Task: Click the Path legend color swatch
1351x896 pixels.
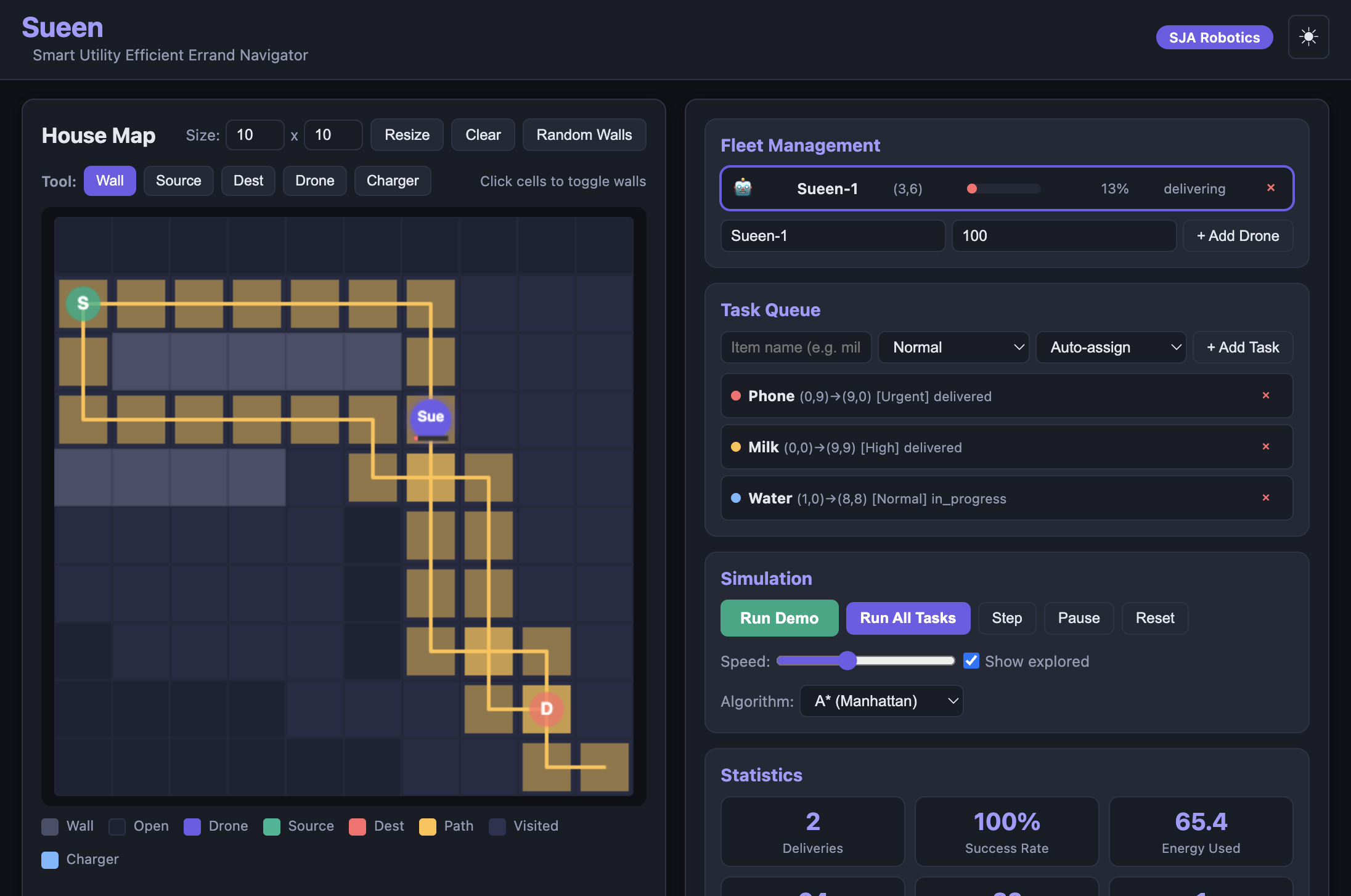Action: (x=428, y=826)
